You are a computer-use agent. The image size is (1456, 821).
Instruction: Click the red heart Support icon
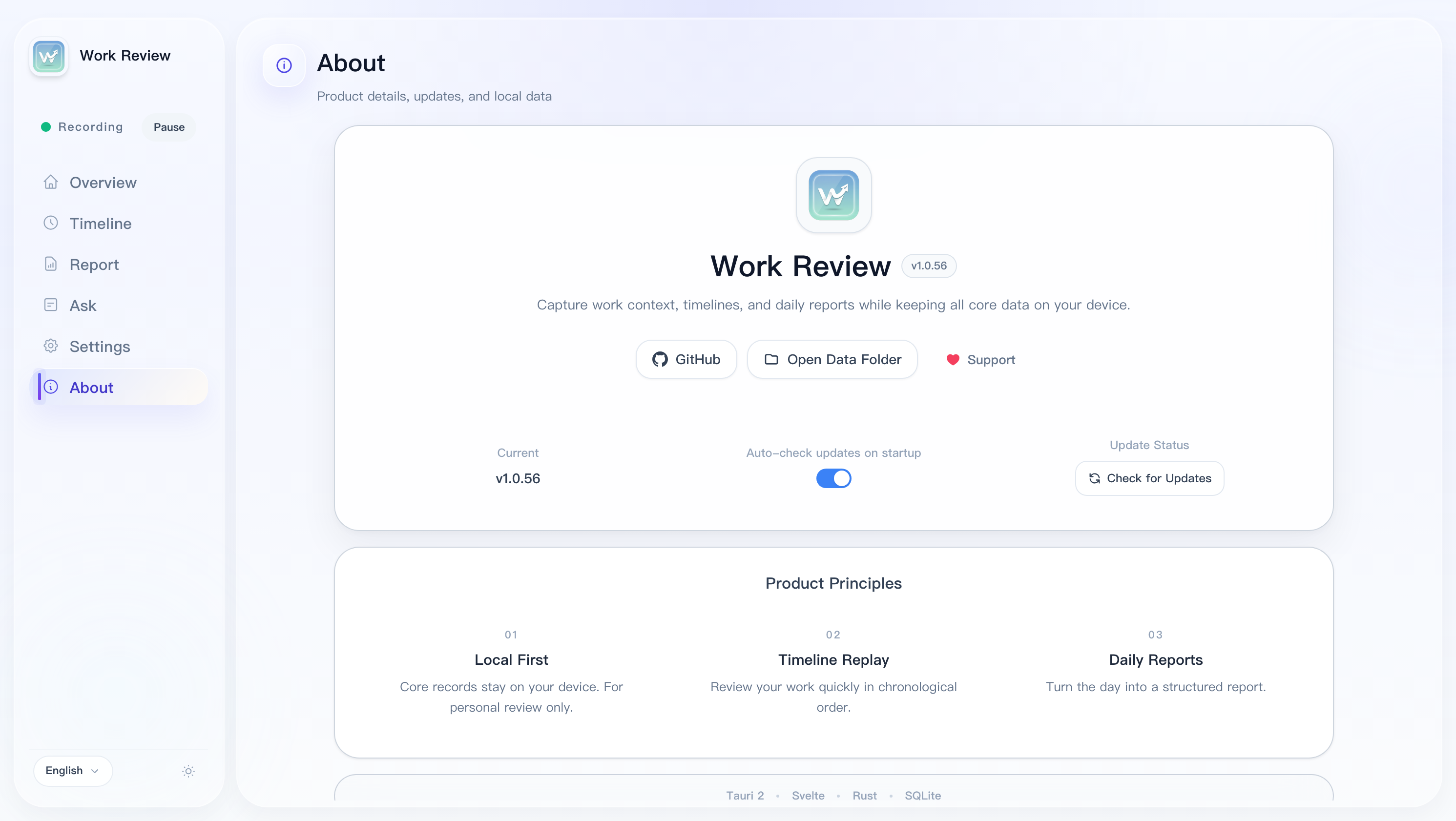[x=953, y=360]
